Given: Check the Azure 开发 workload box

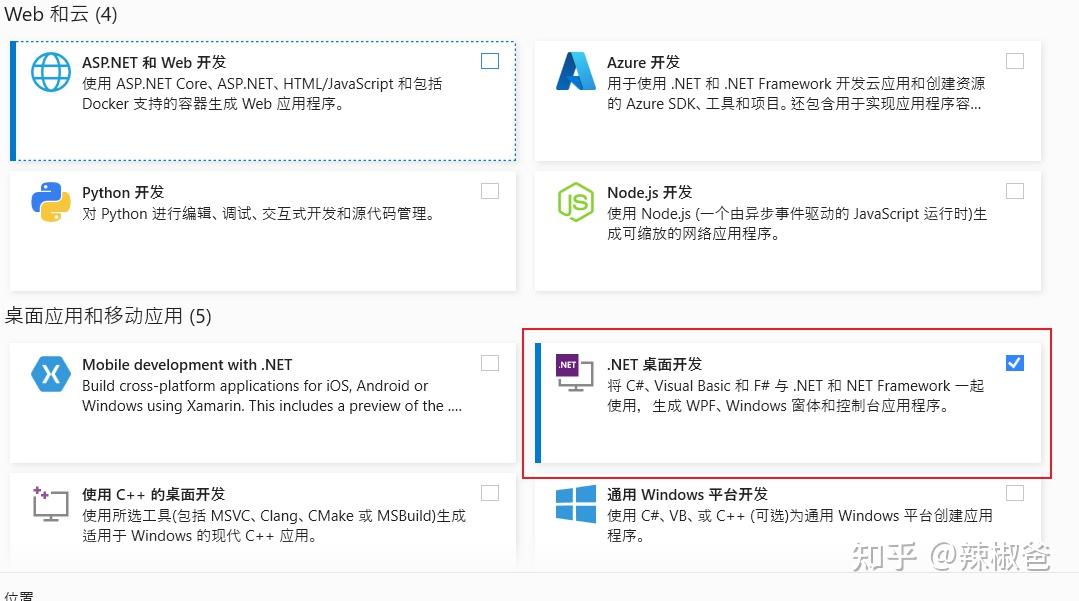Looking at the screenshot, I should [x=1015, y=61].
